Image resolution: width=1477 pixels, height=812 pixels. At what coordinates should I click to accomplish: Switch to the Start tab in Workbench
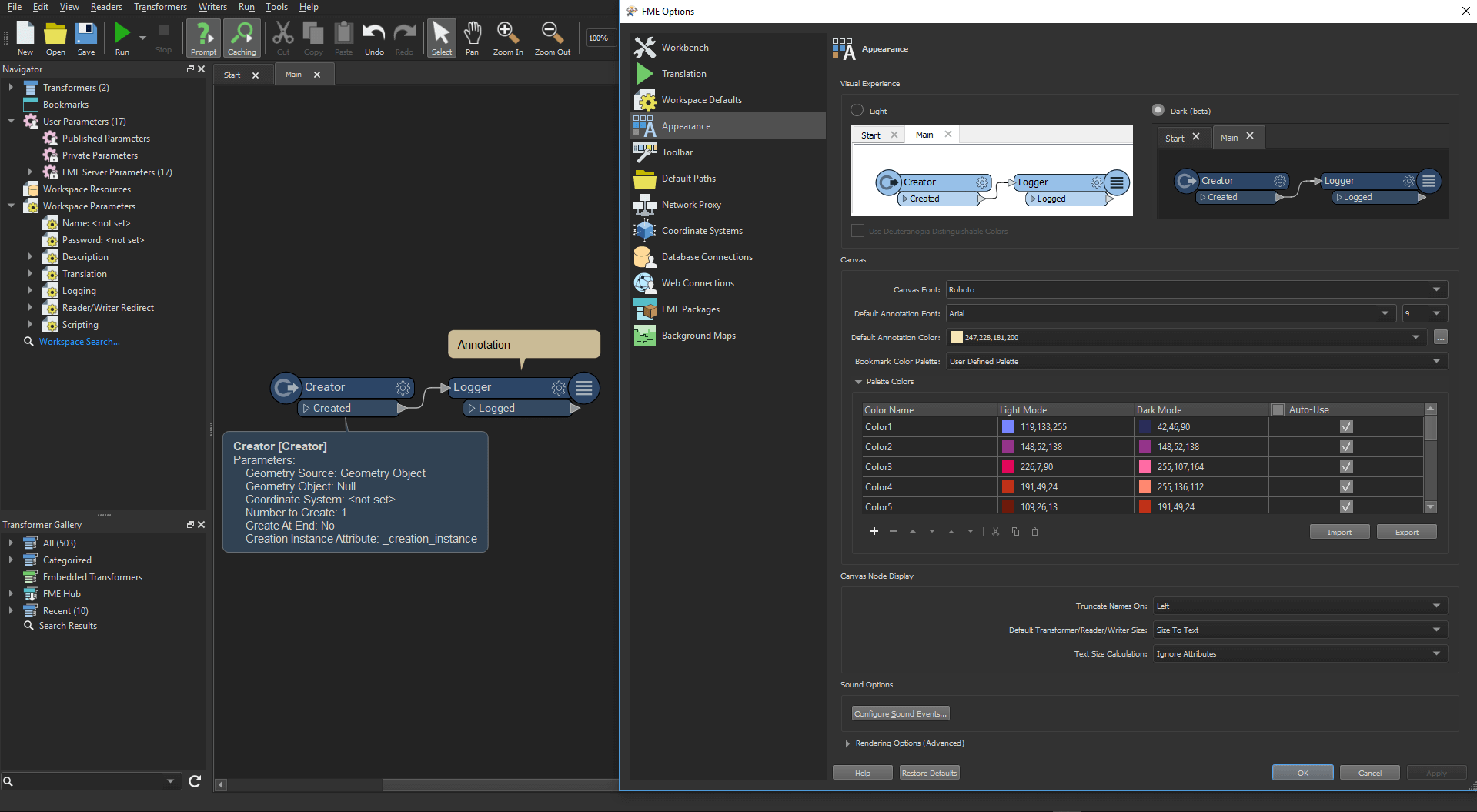232,75
